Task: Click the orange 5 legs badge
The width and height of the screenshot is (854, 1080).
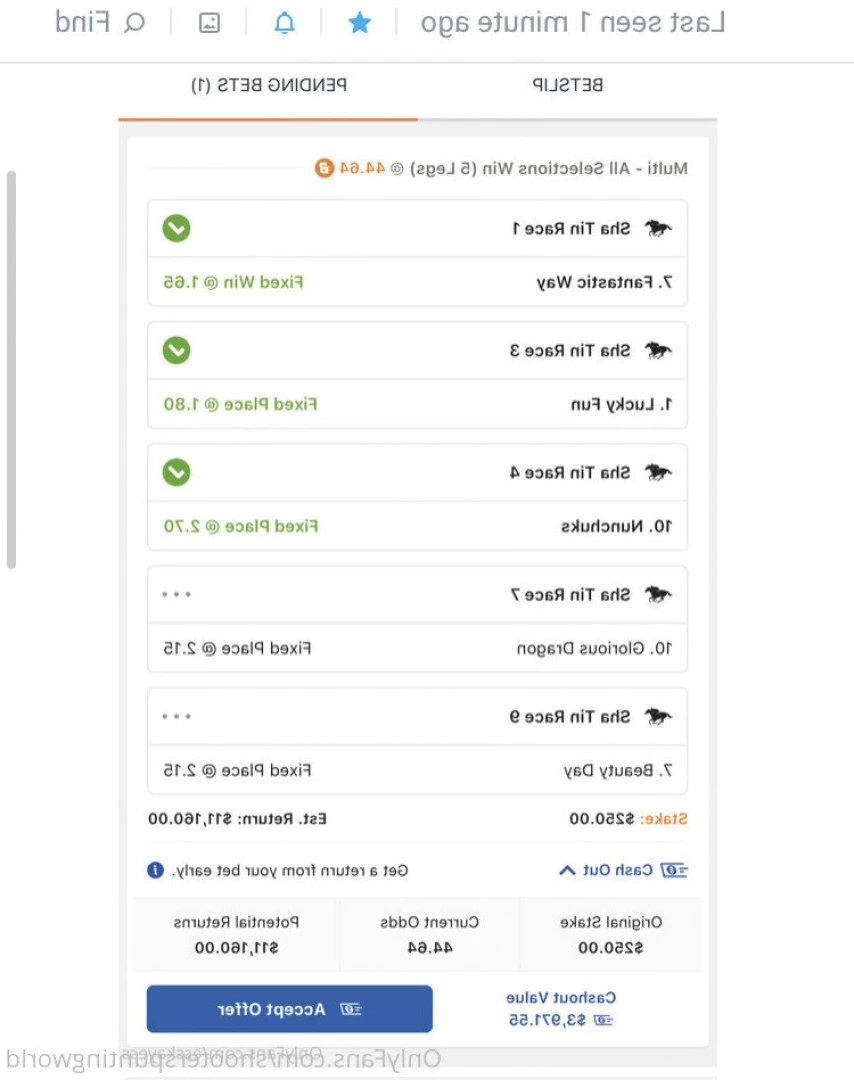Action: coord(324,167)
